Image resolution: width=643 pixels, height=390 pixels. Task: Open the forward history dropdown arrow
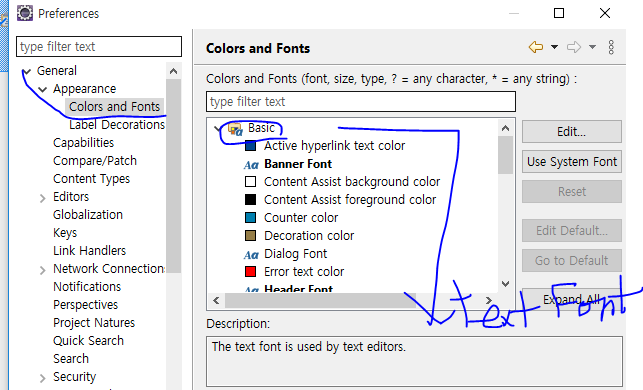point(592,47)
